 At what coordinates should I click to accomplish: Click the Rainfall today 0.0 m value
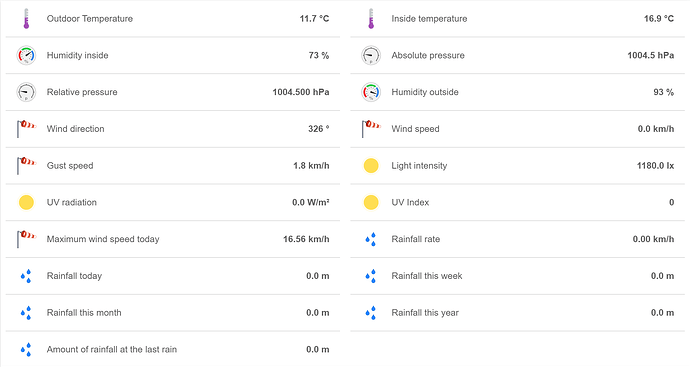point(318,276)
